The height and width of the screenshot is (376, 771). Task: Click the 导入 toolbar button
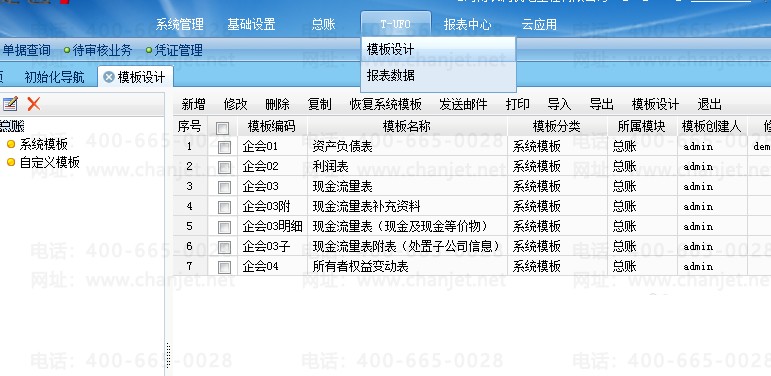[559, 104]
